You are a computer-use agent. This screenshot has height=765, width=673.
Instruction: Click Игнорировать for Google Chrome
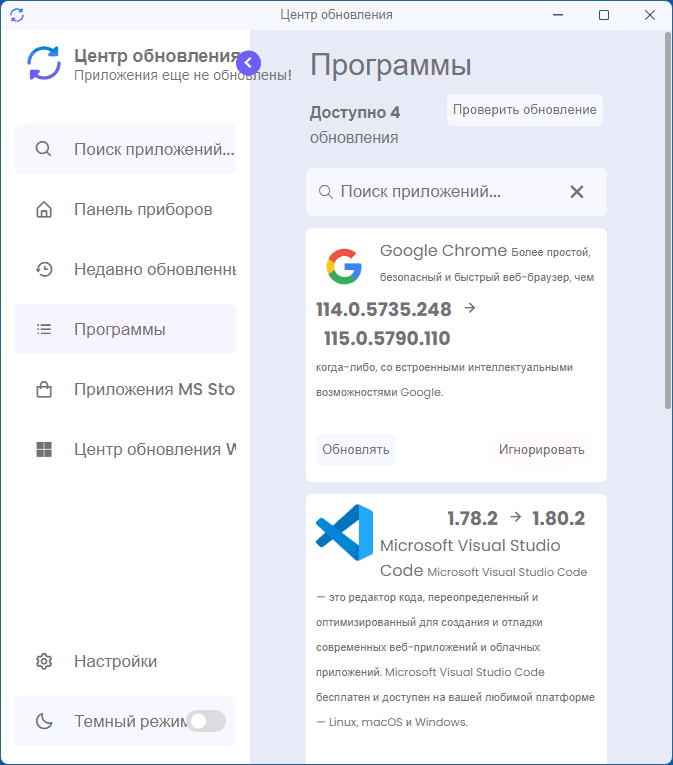coord(542,450)
